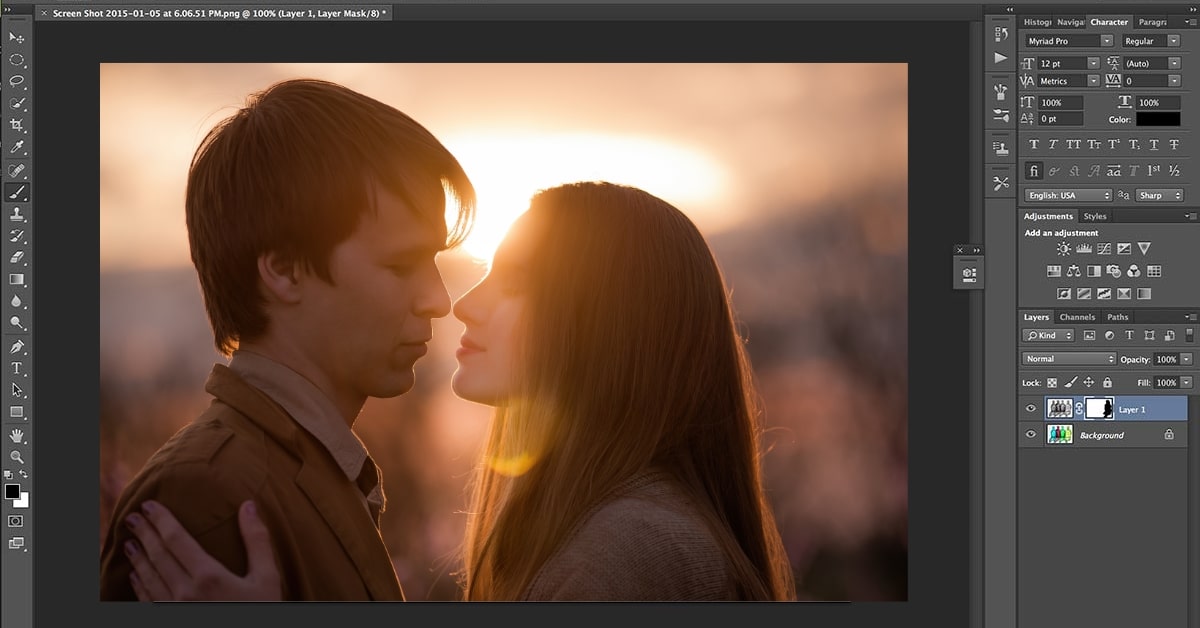
Task: Toggle Faux Bold text style
Action: click(x=1034, y=145)
